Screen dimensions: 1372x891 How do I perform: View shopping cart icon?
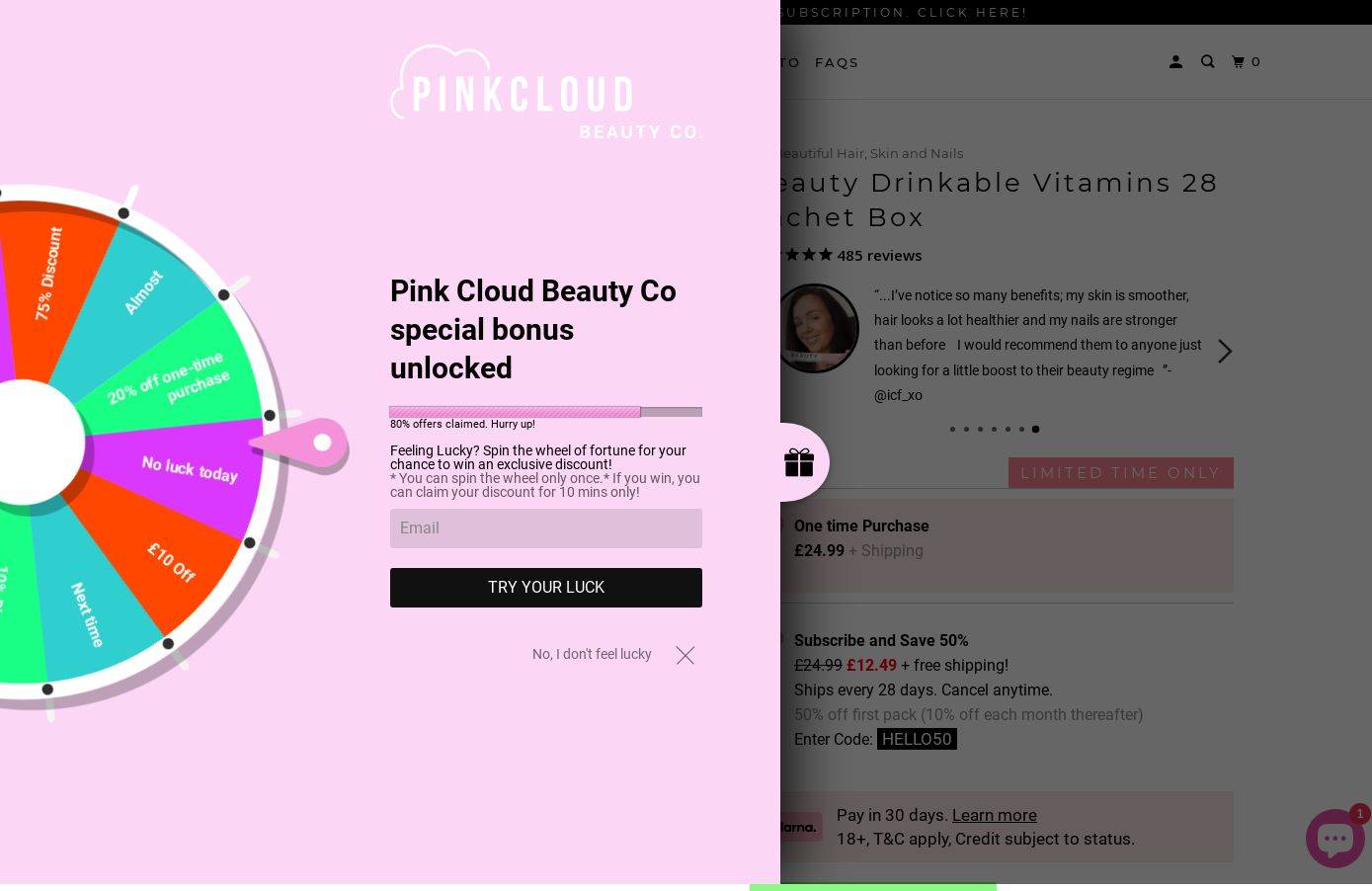(x=1247, y=61)
